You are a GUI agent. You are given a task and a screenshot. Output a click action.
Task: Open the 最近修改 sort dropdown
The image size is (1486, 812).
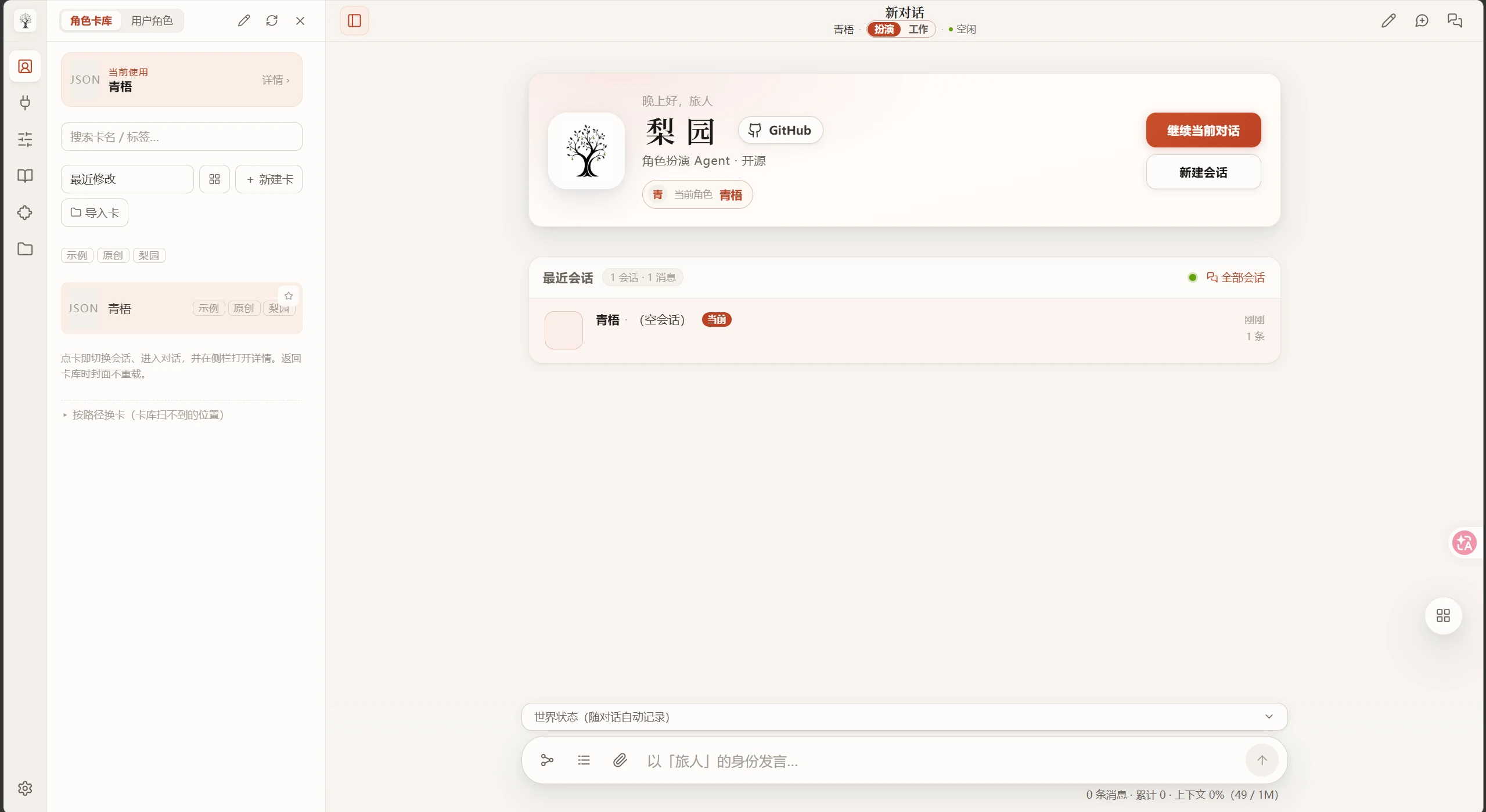click(x=127, y=179)
